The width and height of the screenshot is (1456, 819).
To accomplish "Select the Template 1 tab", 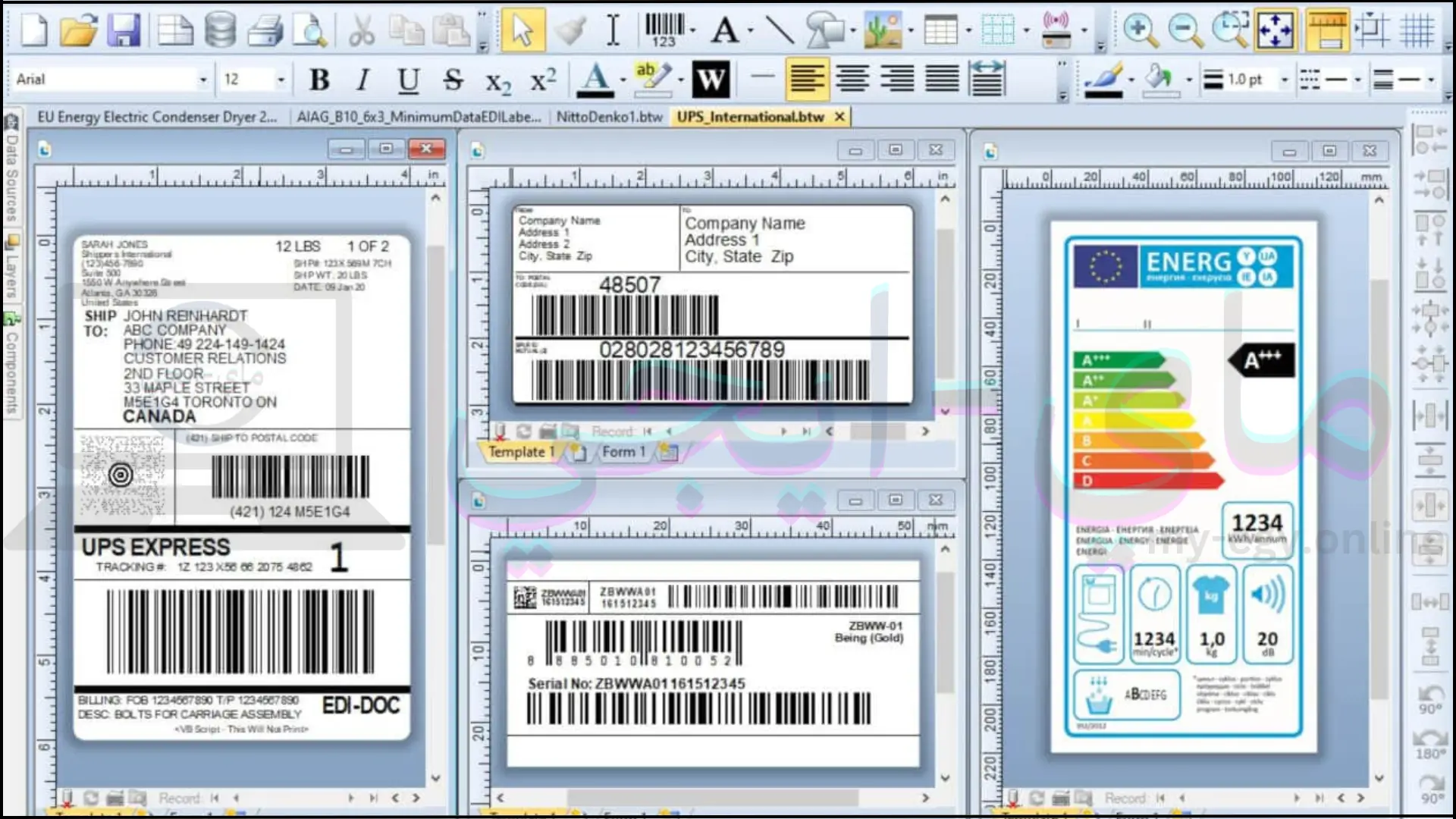I will [x=521, y=452].
